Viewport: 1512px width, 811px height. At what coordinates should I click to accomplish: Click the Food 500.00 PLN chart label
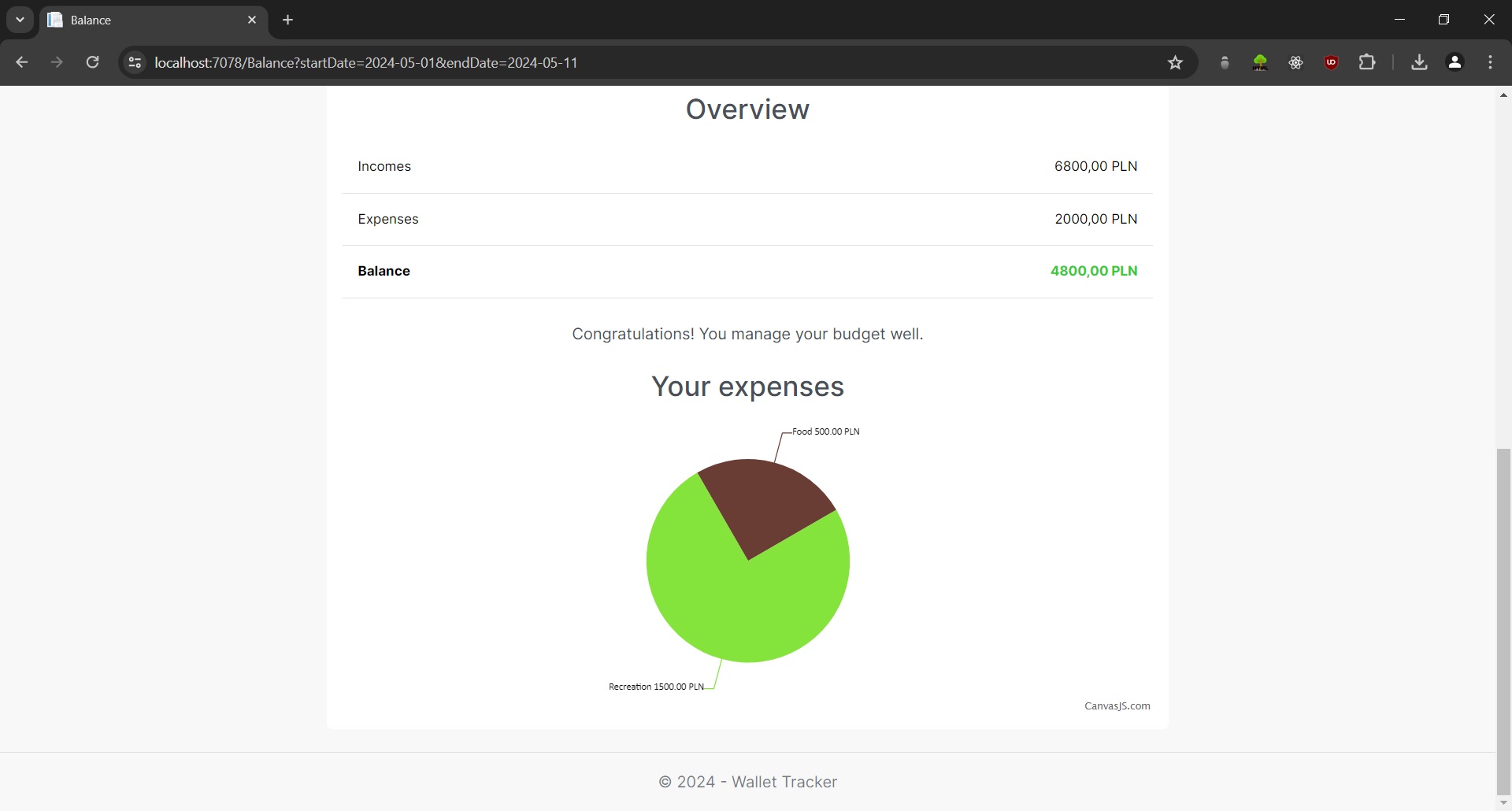pyautogui.click(x=825, y=431)
